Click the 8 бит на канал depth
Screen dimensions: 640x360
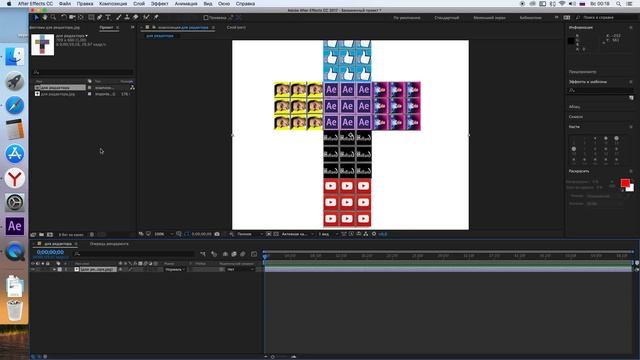point(71,235)
